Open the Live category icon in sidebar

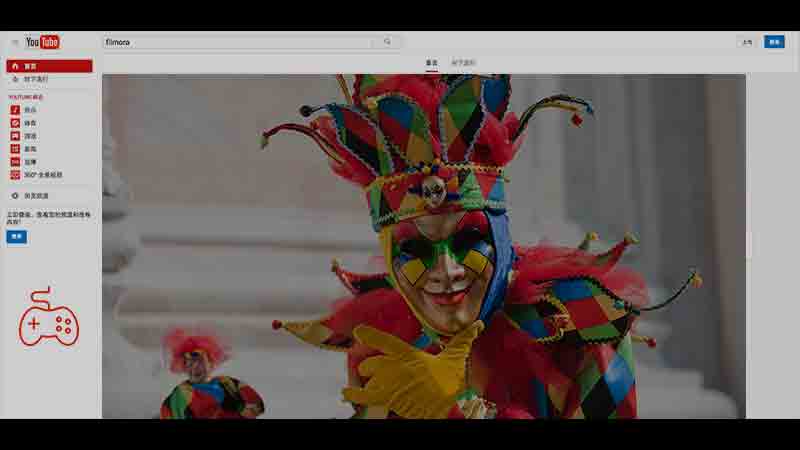pos(15,162)
